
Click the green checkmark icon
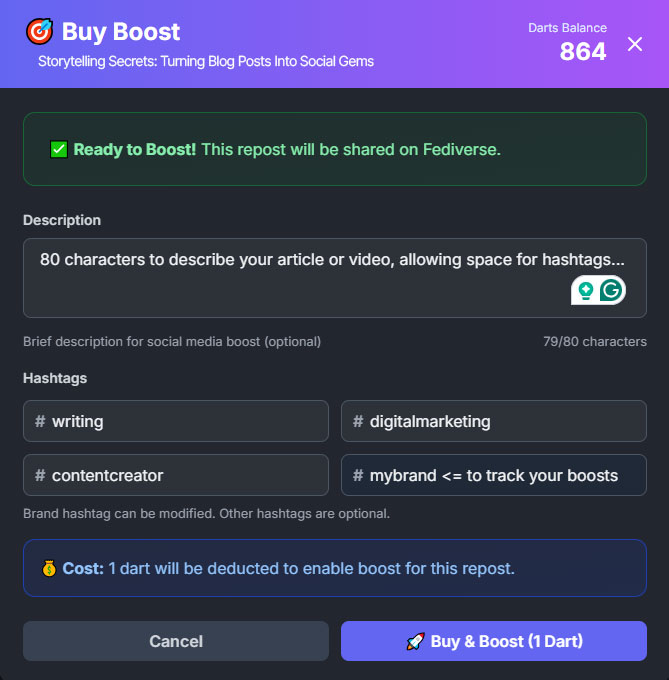tap(59, 150)
